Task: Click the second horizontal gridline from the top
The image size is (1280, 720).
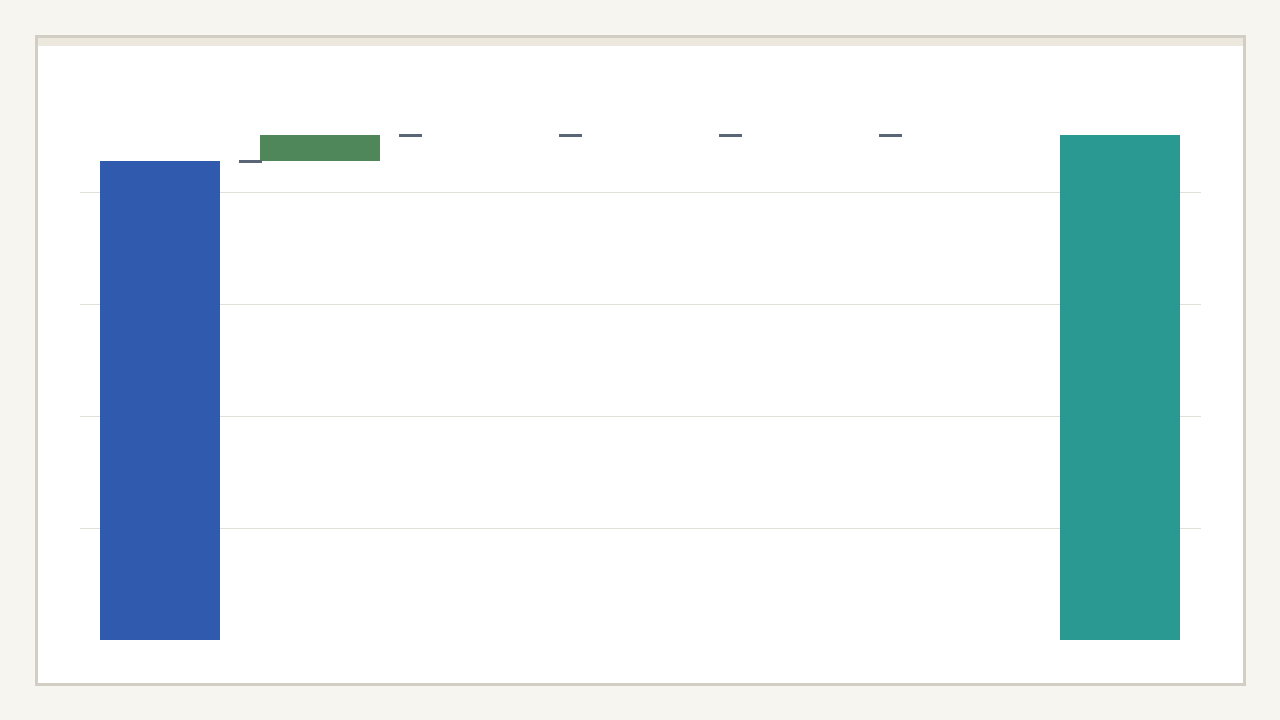Action: point(640,304)
